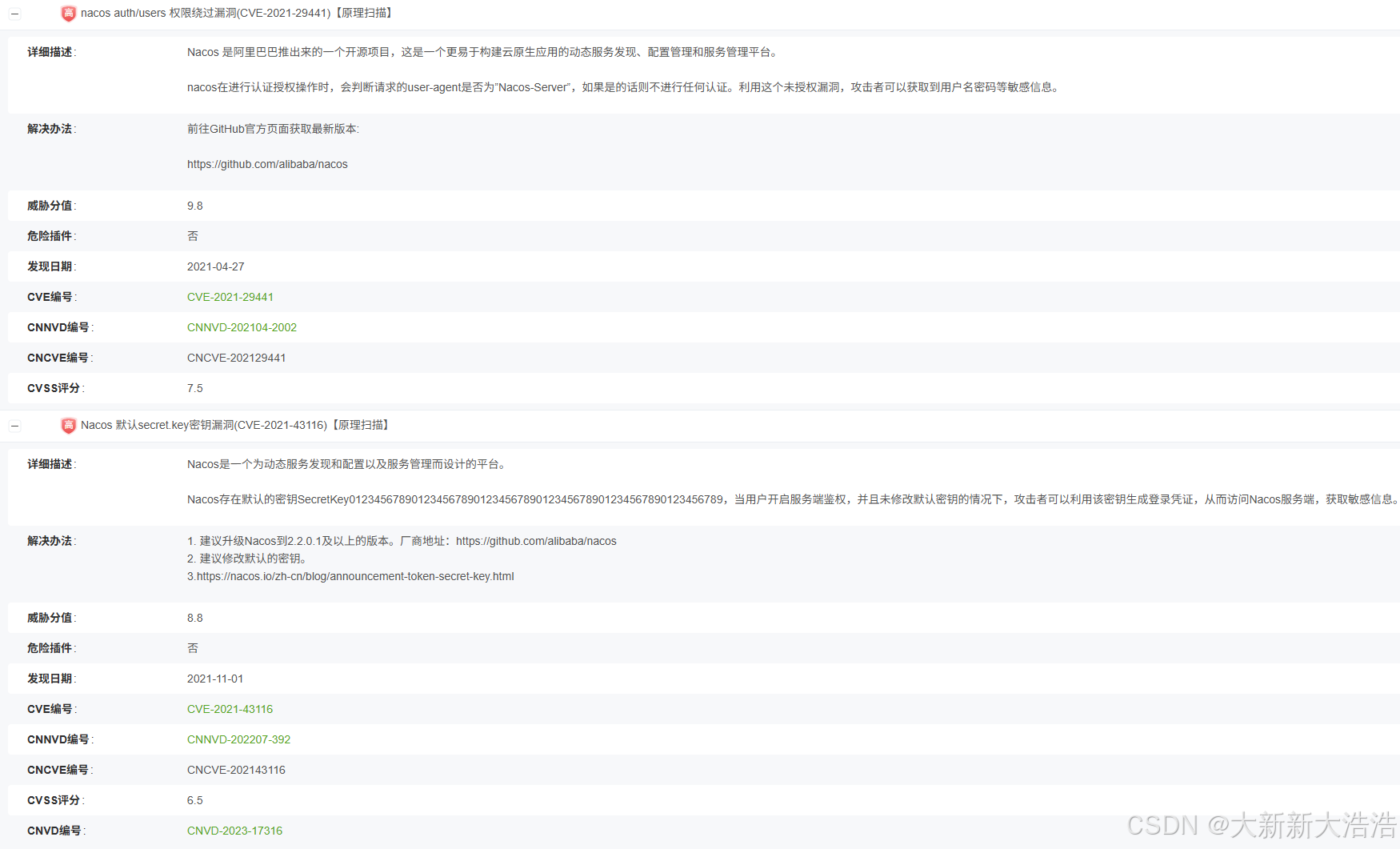
Task: Click the high-risk shield icon for CVE-2021-43116
Action: point(69,426)
